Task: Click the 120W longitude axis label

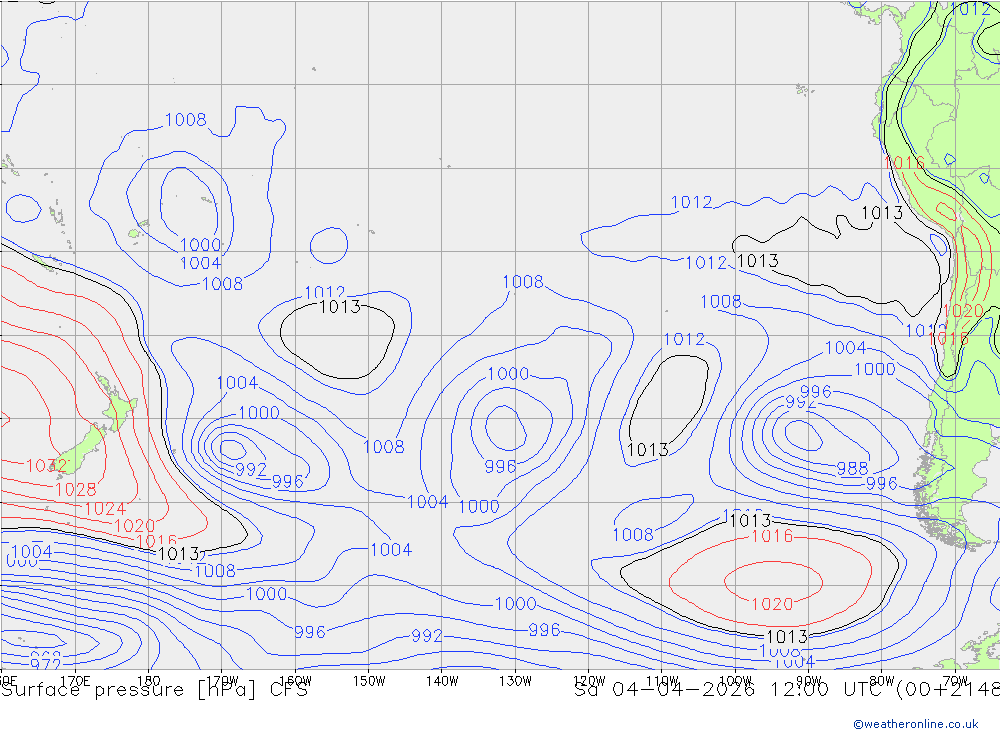Action: click(x=589, y=681)
